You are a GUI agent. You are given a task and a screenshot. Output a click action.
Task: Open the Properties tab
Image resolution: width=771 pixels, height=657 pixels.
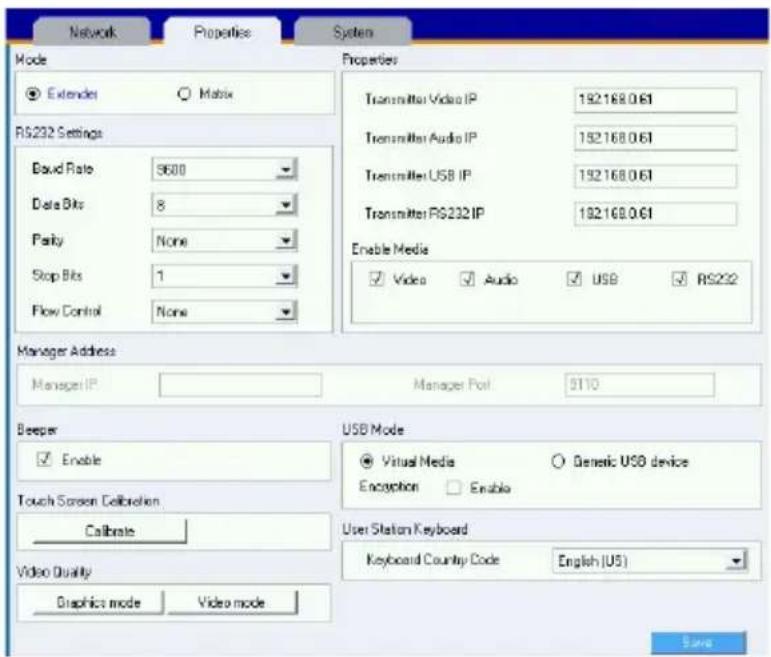click(x=222, y=32)
